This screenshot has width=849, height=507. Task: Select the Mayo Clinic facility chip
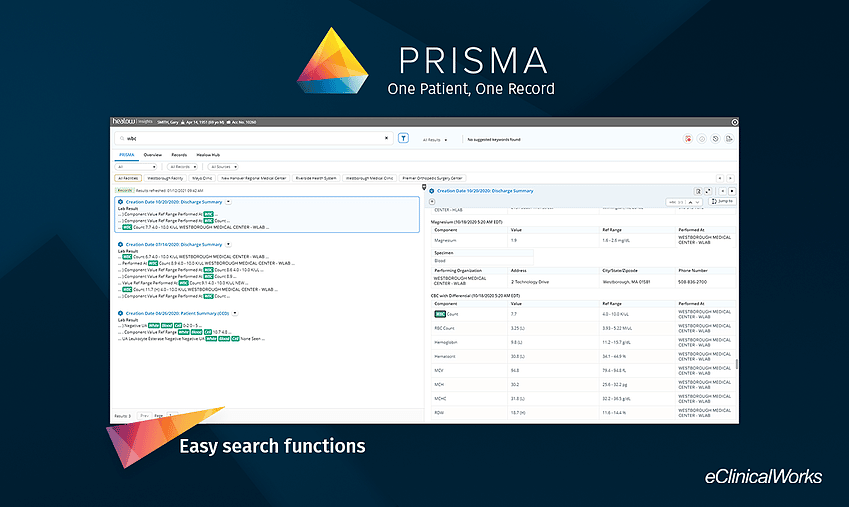(x=202, y=178)
